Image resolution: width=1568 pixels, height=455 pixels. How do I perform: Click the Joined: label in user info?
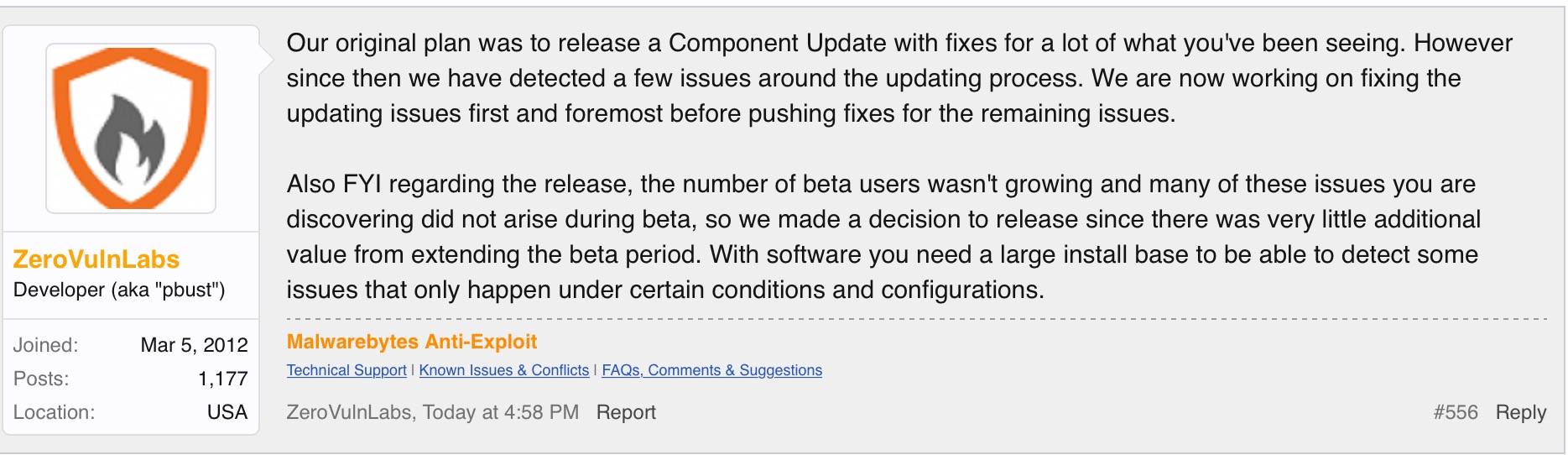[x=45, y=345]
